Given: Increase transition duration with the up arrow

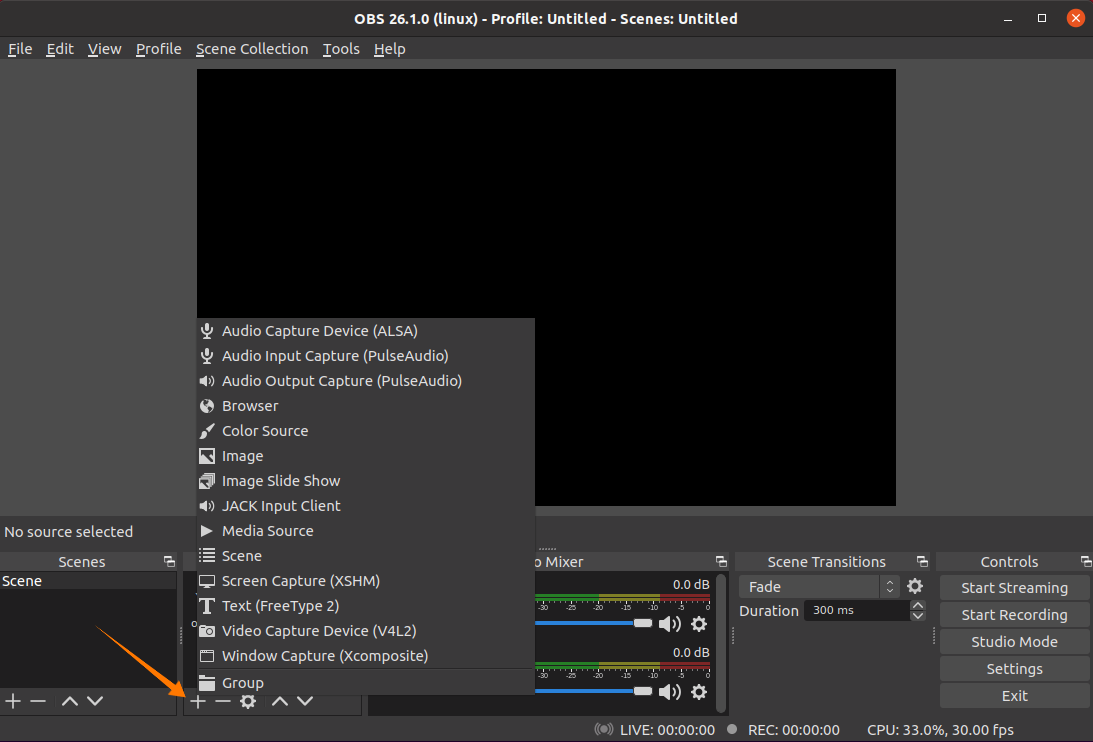Looking at the screenshot, I should coord(918,605).
